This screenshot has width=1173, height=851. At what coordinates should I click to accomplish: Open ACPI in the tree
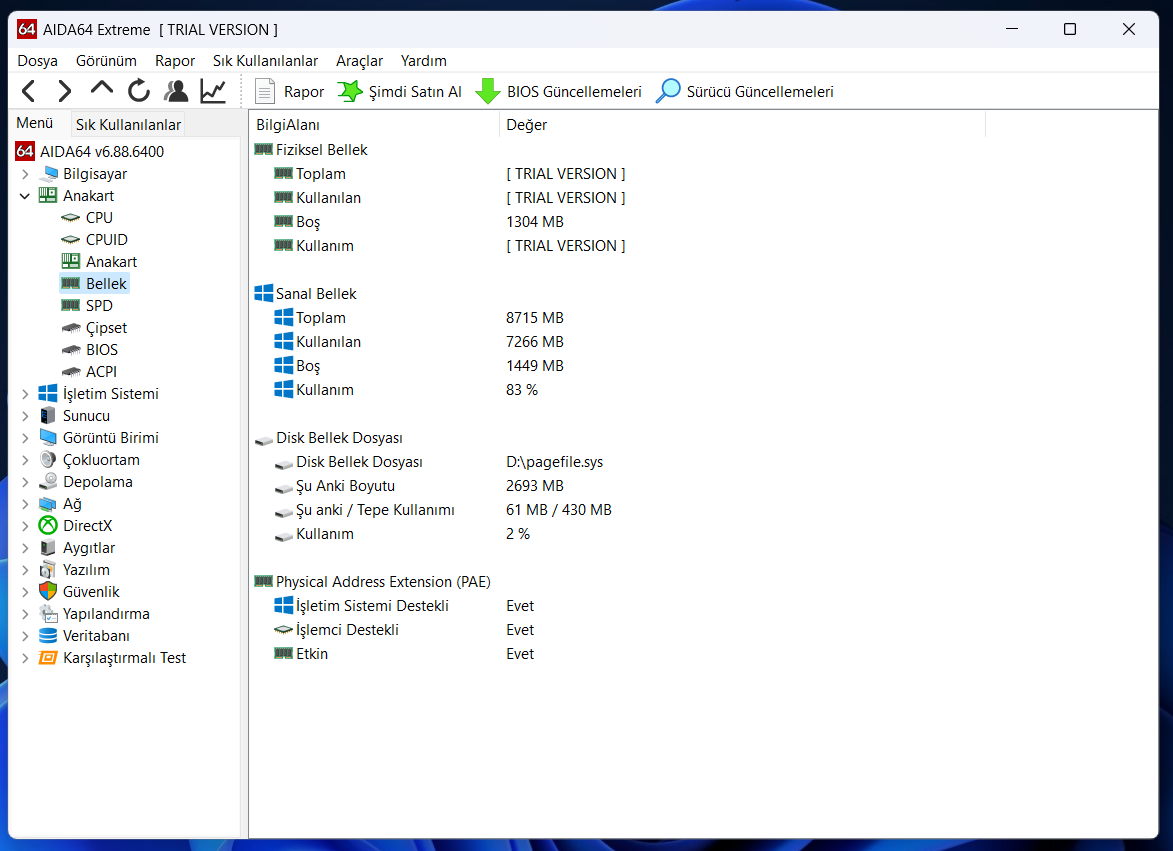click(101, 372)
